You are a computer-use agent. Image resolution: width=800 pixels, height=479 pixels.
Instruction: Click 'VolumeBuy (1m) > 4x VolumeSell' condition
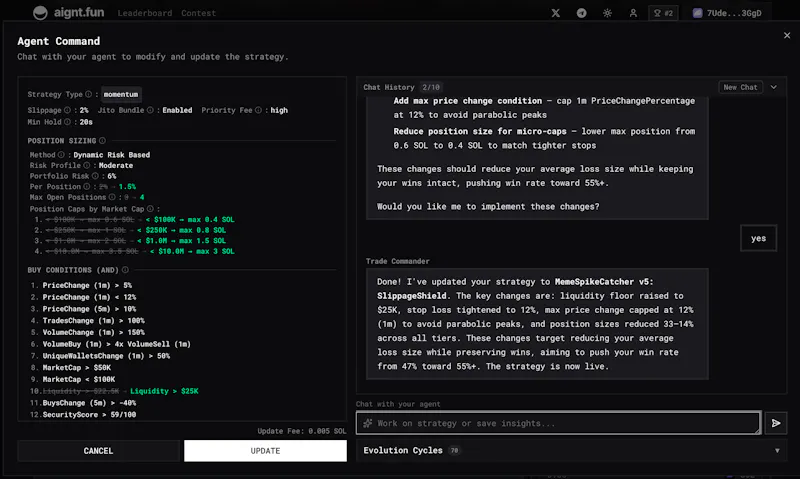pos(116,344)
